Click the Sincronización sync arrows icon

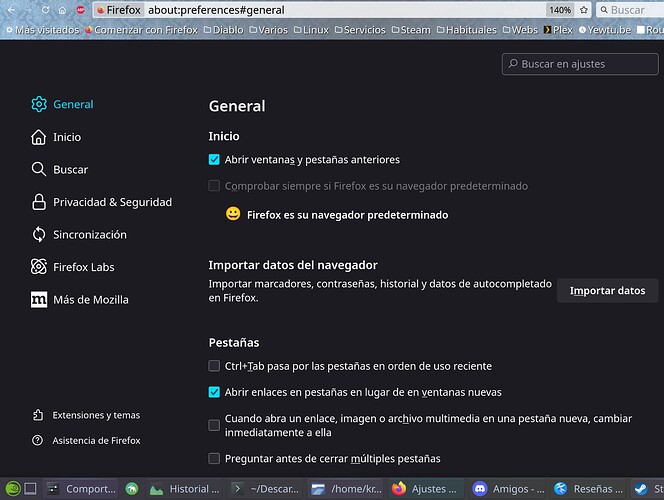pyautogui.click(x=39, y=235)
